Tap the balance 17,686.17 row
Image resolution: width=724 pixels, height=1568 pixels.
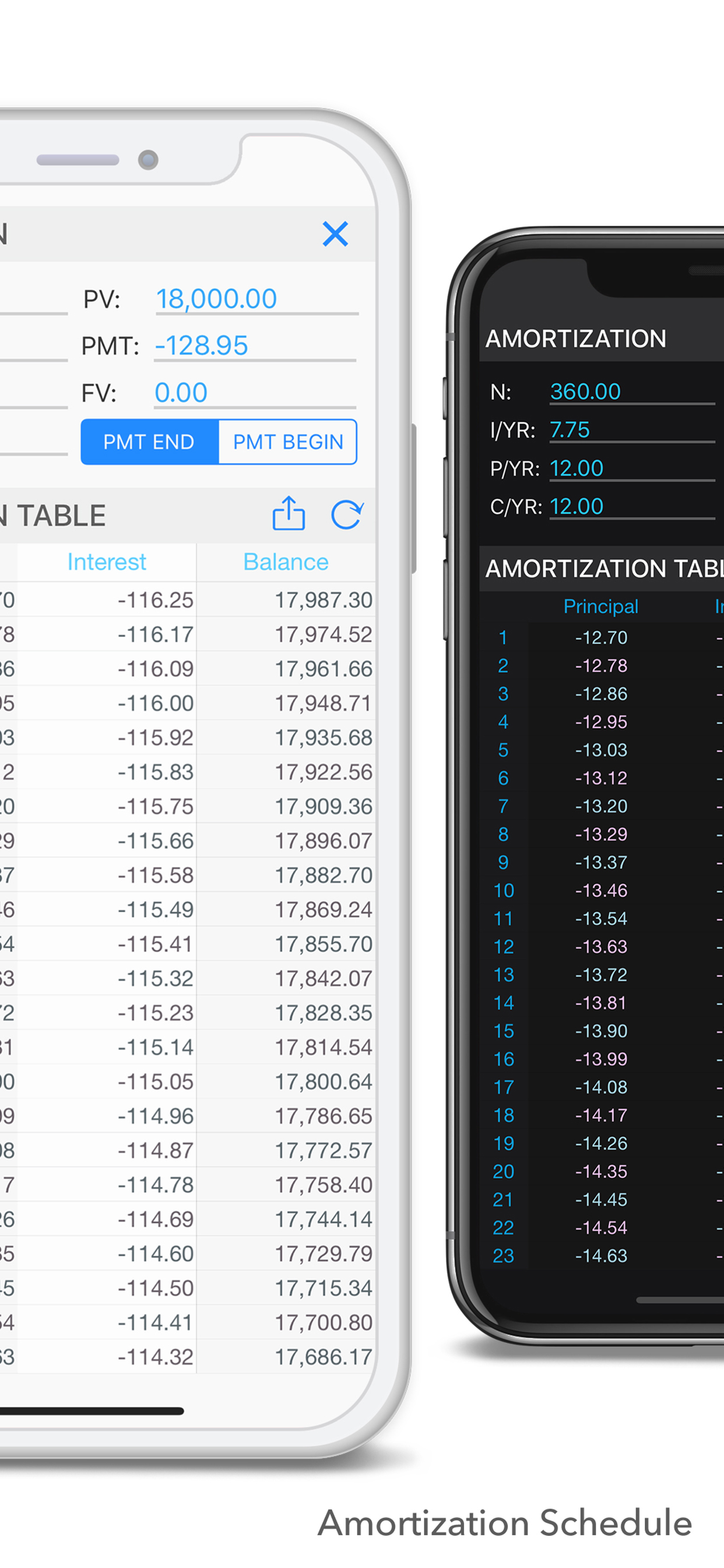pyautogui.click(x=187, y=1357)
